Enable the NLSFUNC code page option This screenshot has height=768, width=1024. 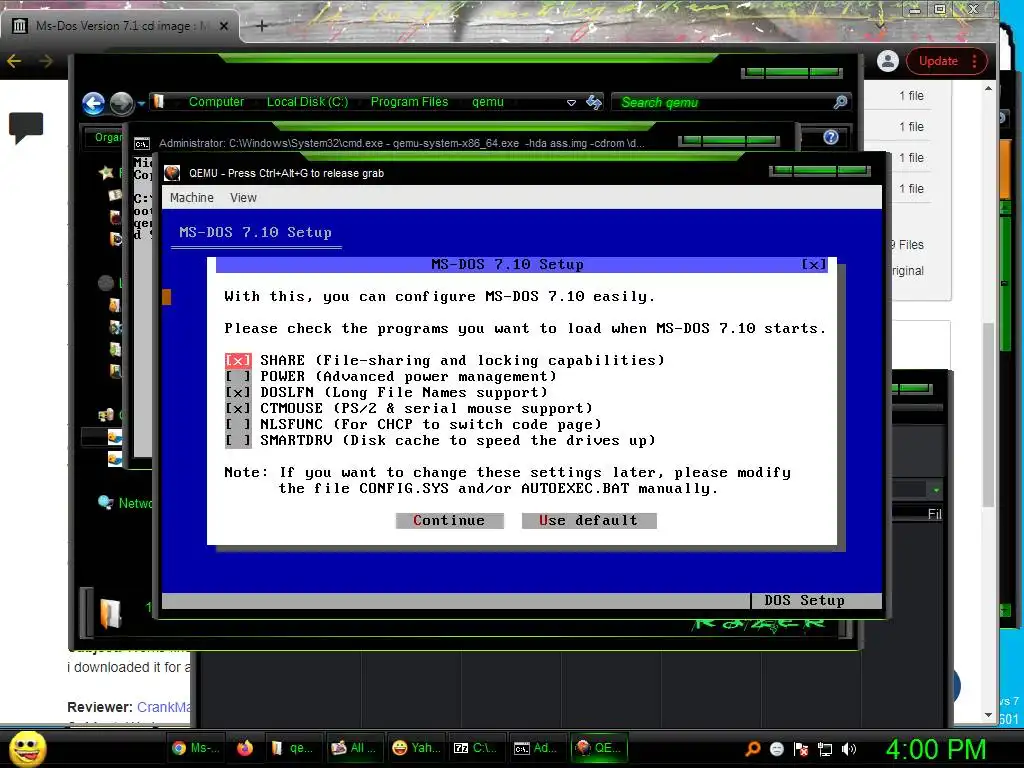tap(238, 424)
